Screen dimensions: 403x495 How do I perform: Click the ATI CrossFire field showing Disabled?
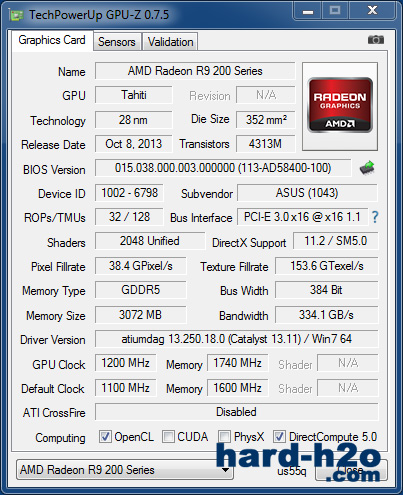(237, 412)
